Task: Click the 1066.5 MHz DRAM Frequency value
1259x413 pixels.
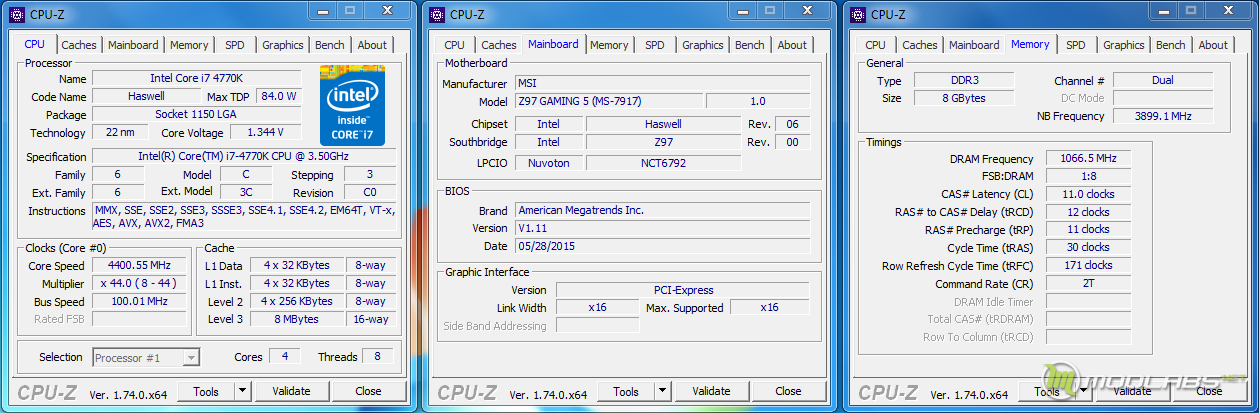Action: pyautogui.click(x=1088, y=158)
